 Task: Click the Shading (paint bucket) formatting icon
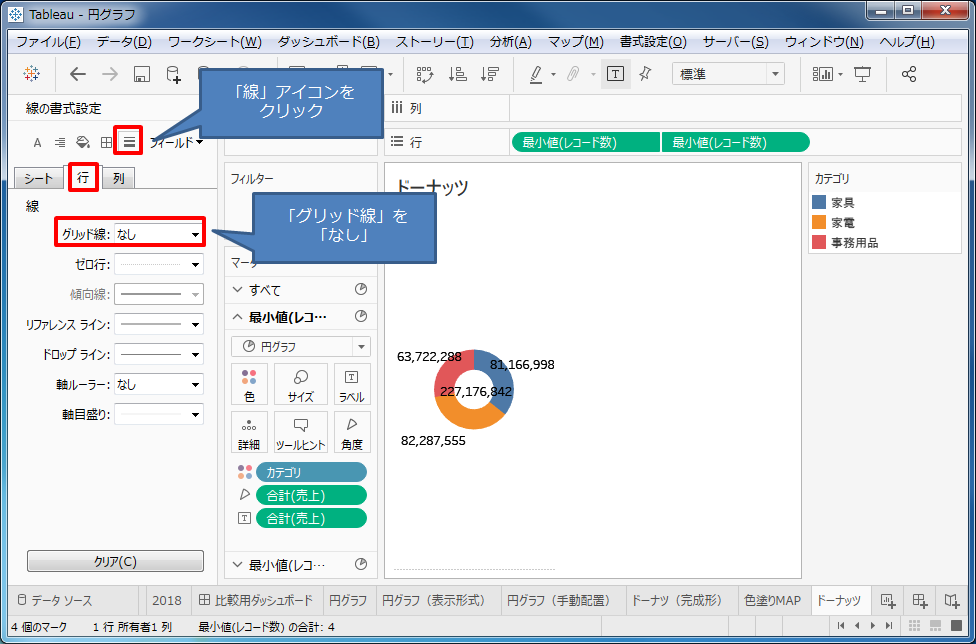point(83,141)
